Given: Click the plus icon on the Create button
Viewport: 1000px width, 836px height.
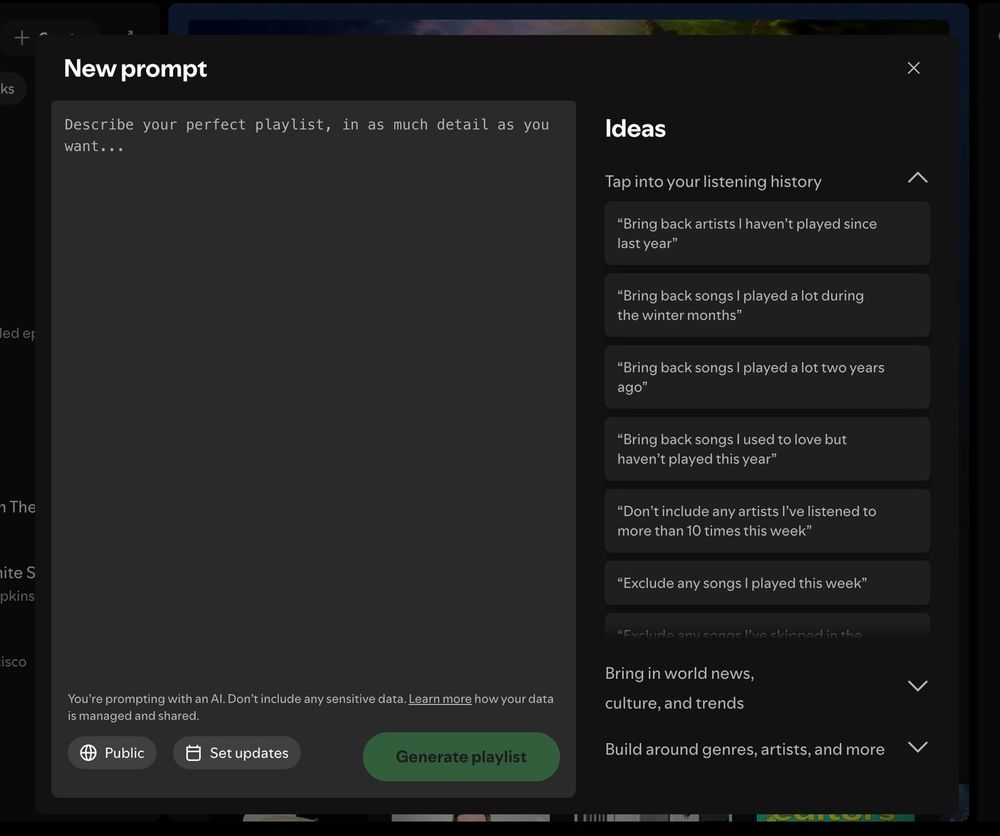Looking at the screenshot, I should tap(19, 38).
